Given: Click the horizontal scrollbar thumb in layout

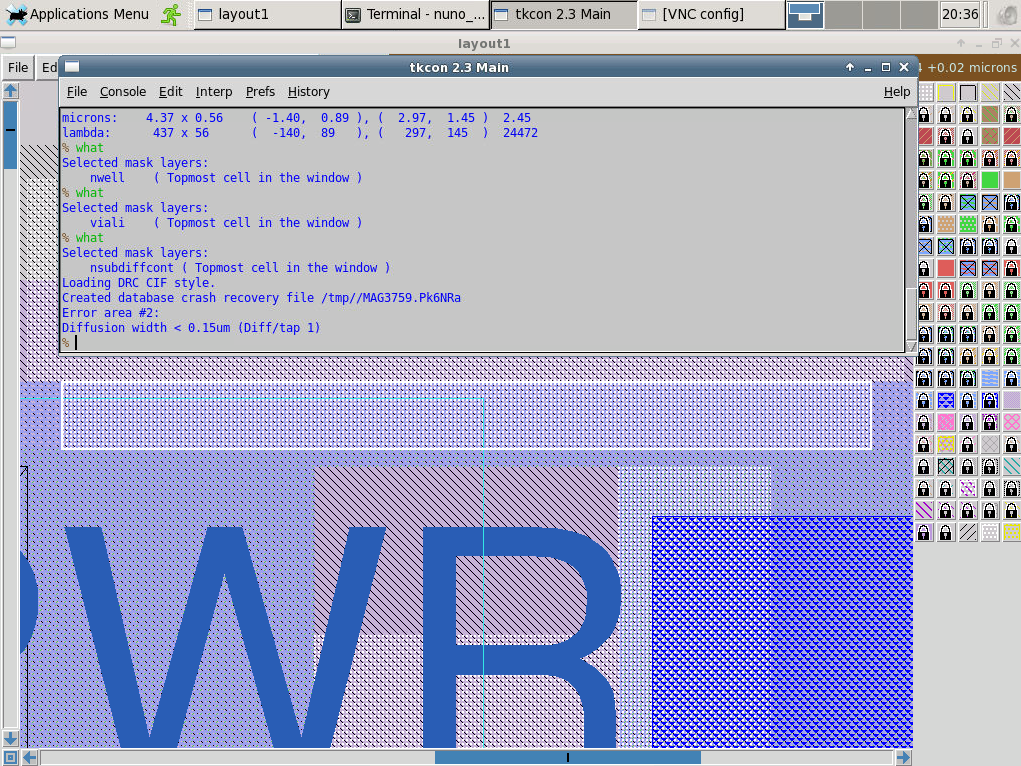Looking at the screenshot, I should click(x=568, y=758).
